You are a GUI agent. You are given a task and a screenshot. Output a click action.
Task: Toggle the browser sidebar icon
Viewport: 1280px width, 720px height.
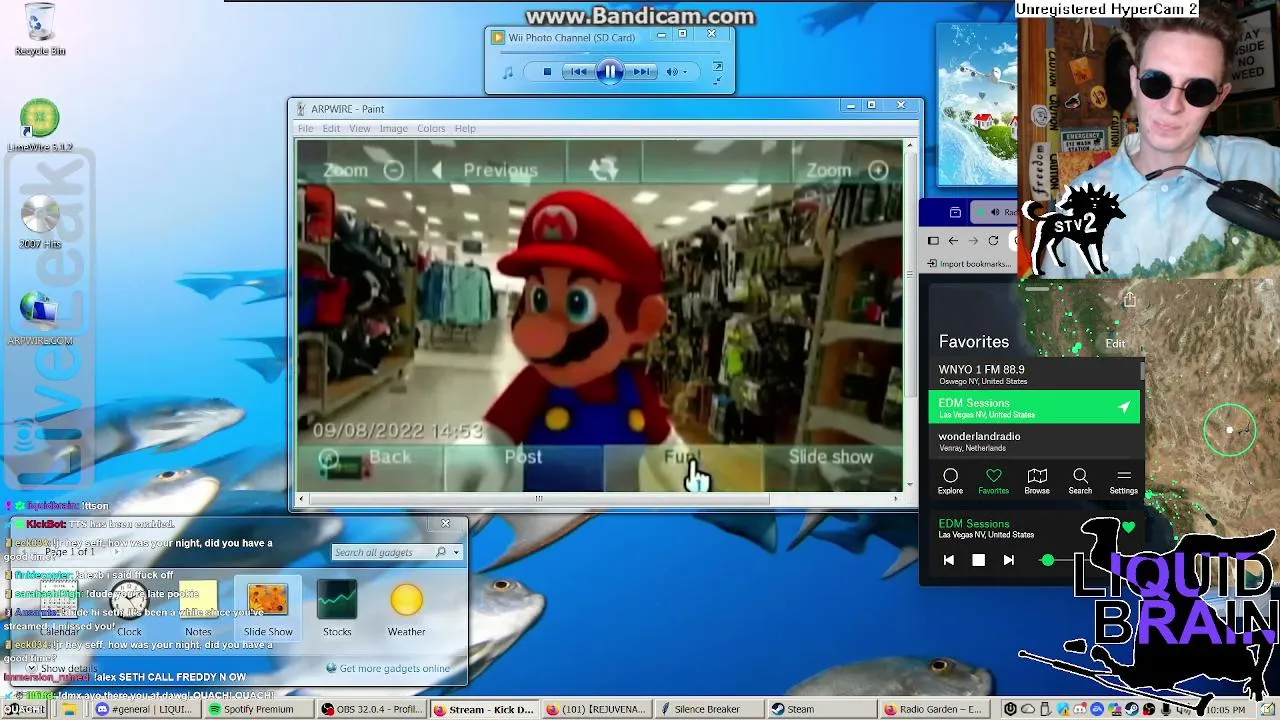point(933,241)
